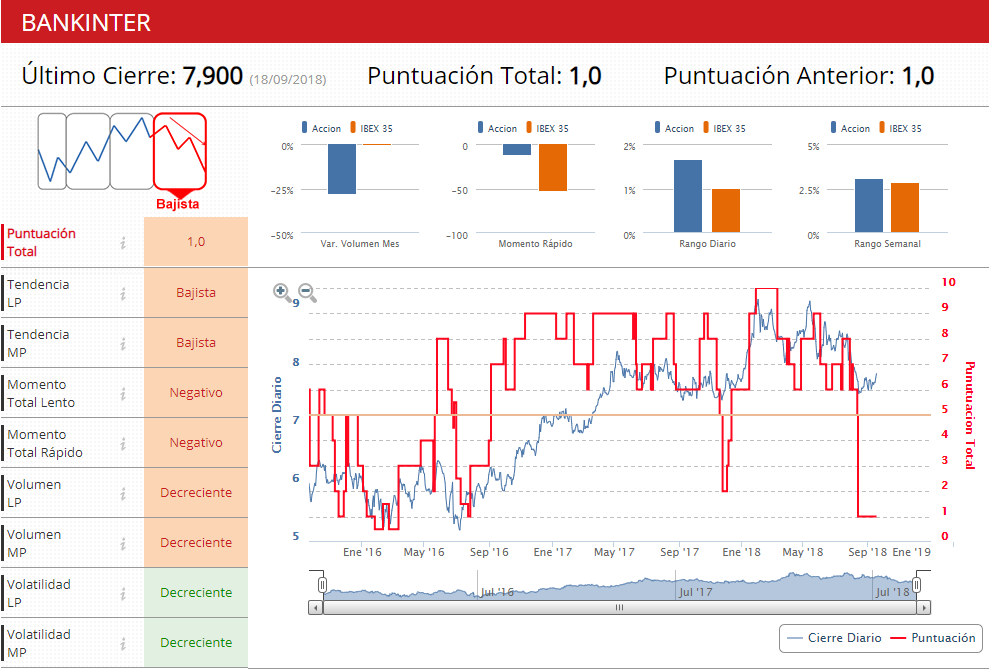Click the Jul '17 marker in the navigator
Viewport: 989px width, 669px height.
coord(696,592)
